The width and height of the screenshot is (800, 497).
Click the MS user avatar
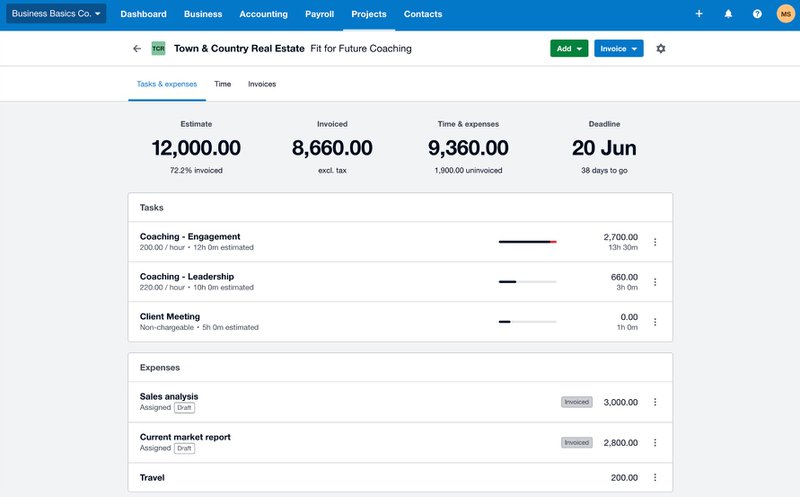point(785,14)
